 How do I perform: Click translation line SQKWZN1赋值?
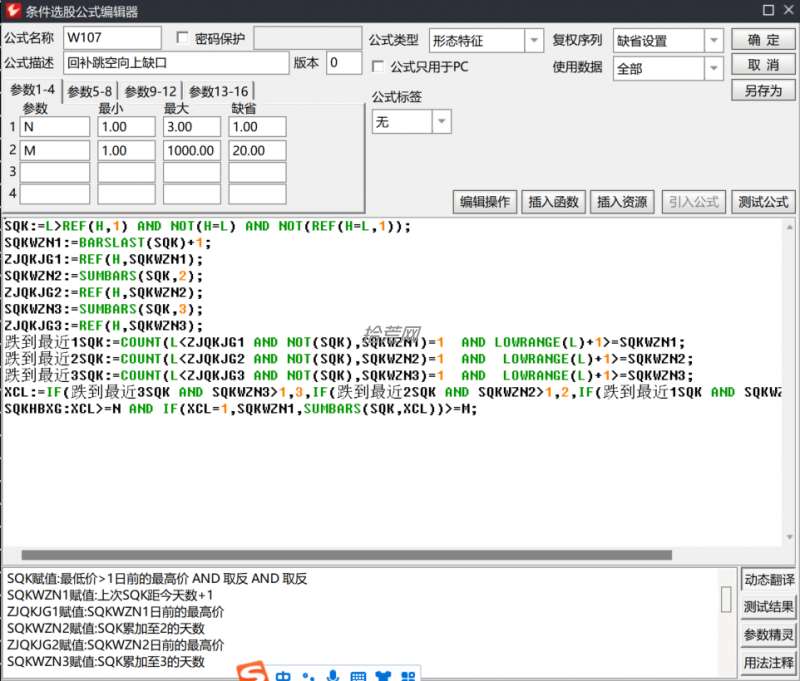pos(110,595)
